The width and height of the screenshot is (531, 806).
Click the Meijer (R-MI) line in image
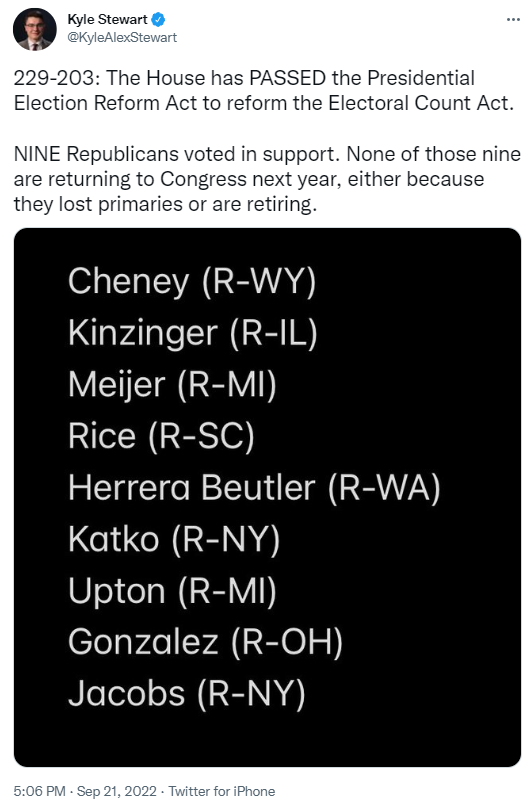click(x=172, y=385)
